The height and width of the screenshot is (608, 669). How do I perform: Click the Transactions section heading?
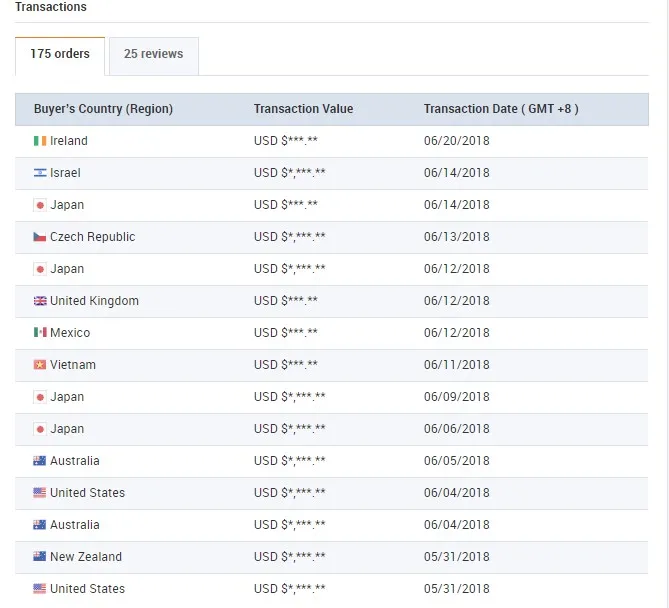tap(51, 7)
